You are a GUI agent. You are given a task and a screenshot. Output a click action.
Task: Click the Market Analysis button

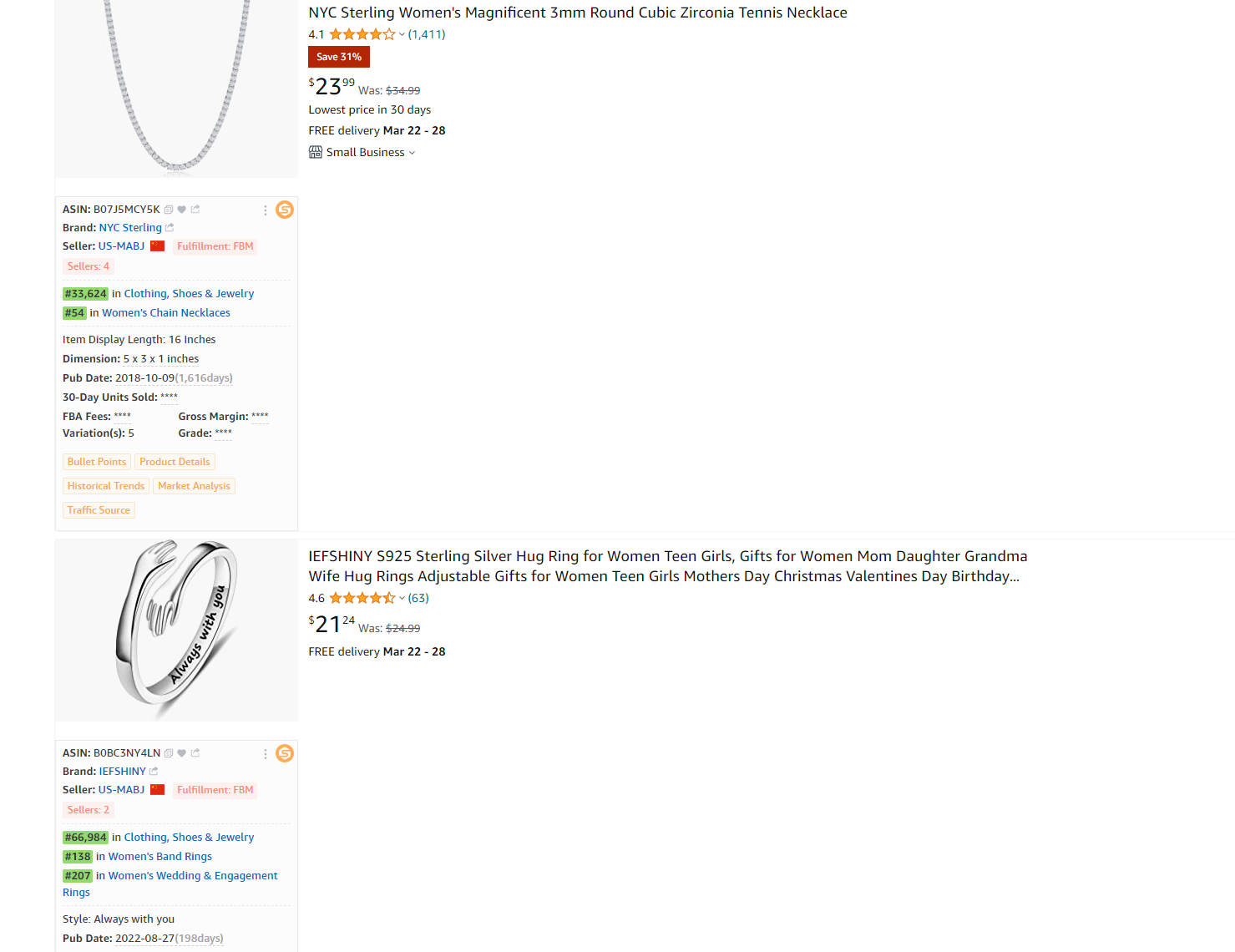tap(194, 486)
